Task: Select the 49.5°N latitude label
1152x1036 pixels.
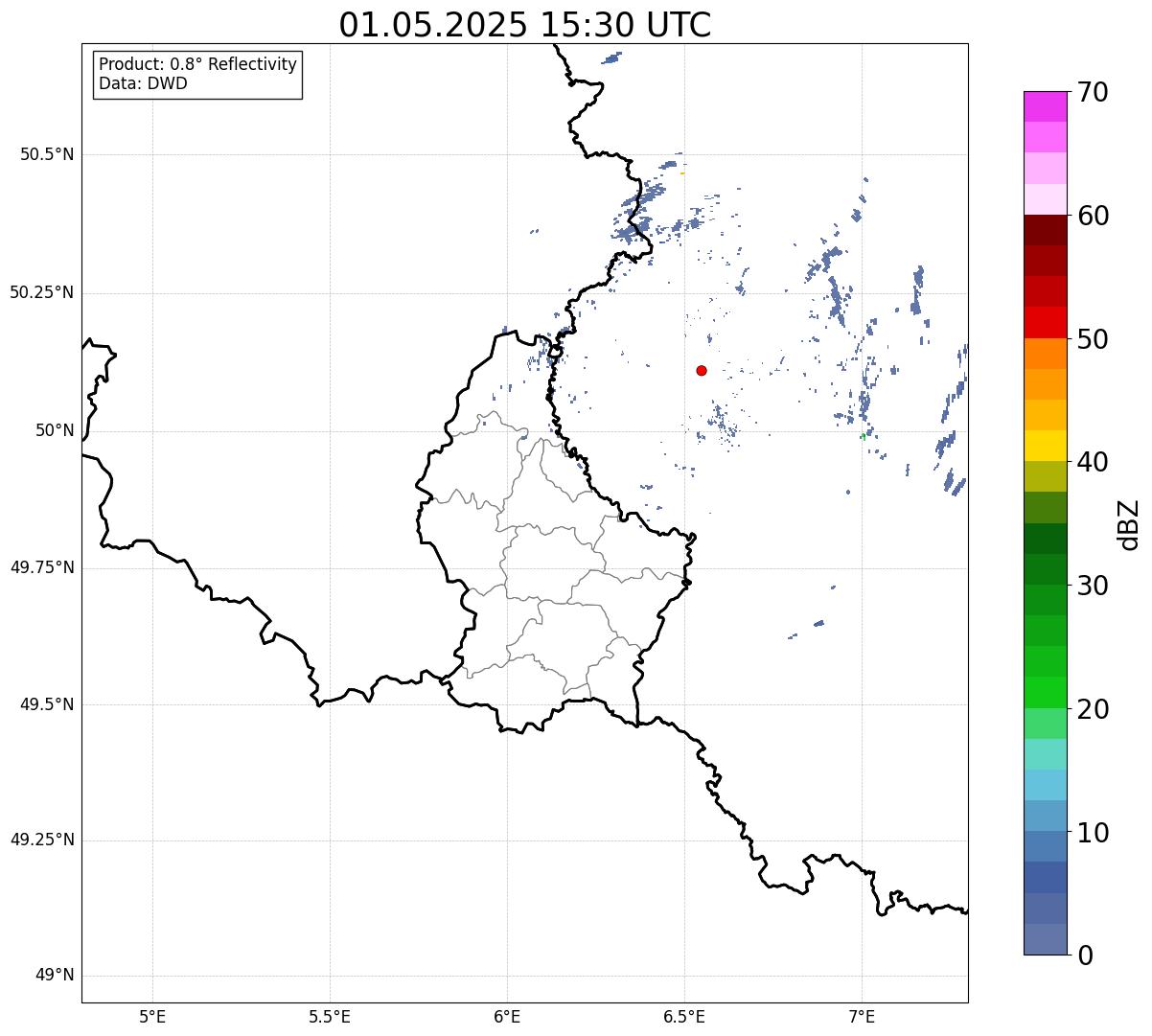Action: coord(47,704)
